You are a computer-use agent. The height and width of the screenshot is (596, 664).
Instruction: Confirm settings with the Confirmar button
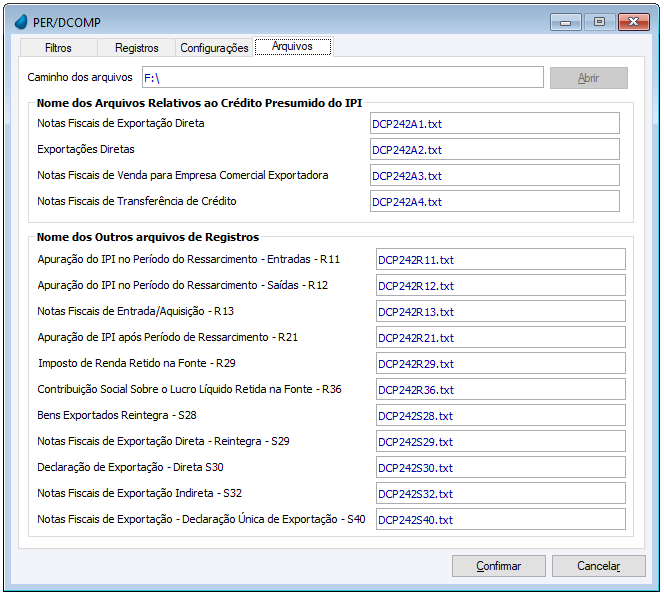pos(498,566)
